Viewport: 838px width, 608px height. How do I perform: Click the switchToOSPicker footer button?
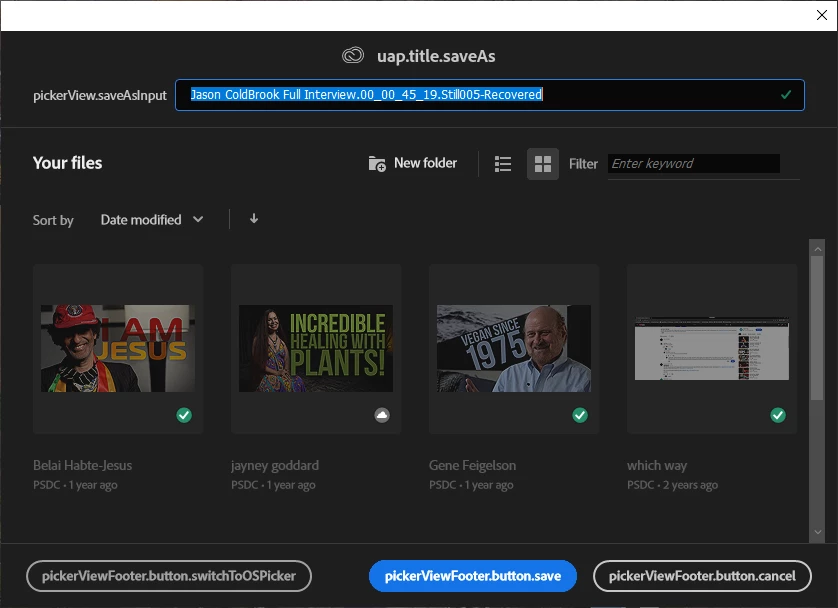pos(169,576)
